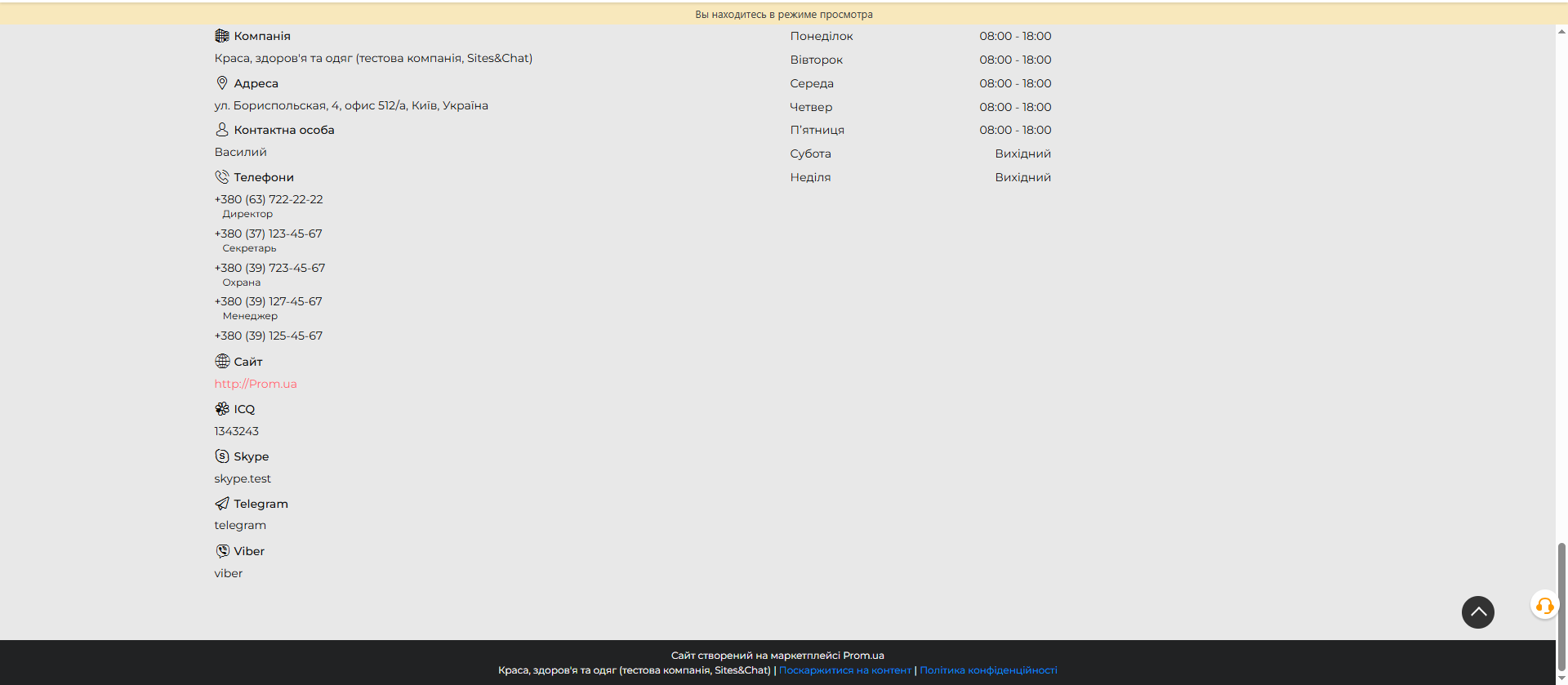The image size is (1568, 685).
Task: Click the Директор phone number +380 (63) 722-22-22
Action: pyautogui.click(x=269, y=199)
